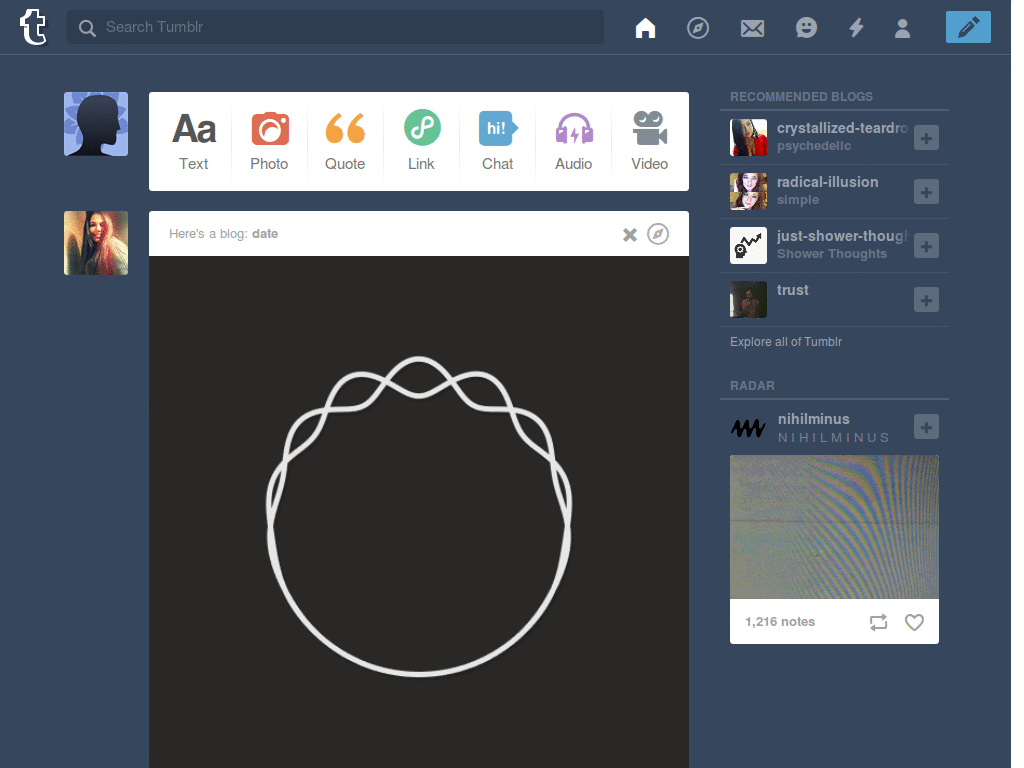Open the nihilminus blog name in Radar

(814, 419)
